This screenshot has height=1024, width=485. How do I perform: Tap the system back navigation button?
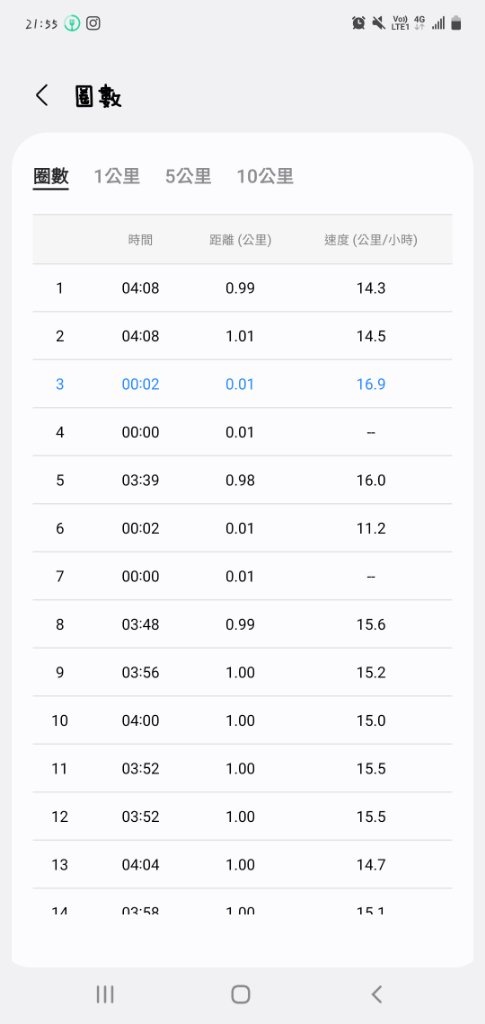(x=377, y=994)
